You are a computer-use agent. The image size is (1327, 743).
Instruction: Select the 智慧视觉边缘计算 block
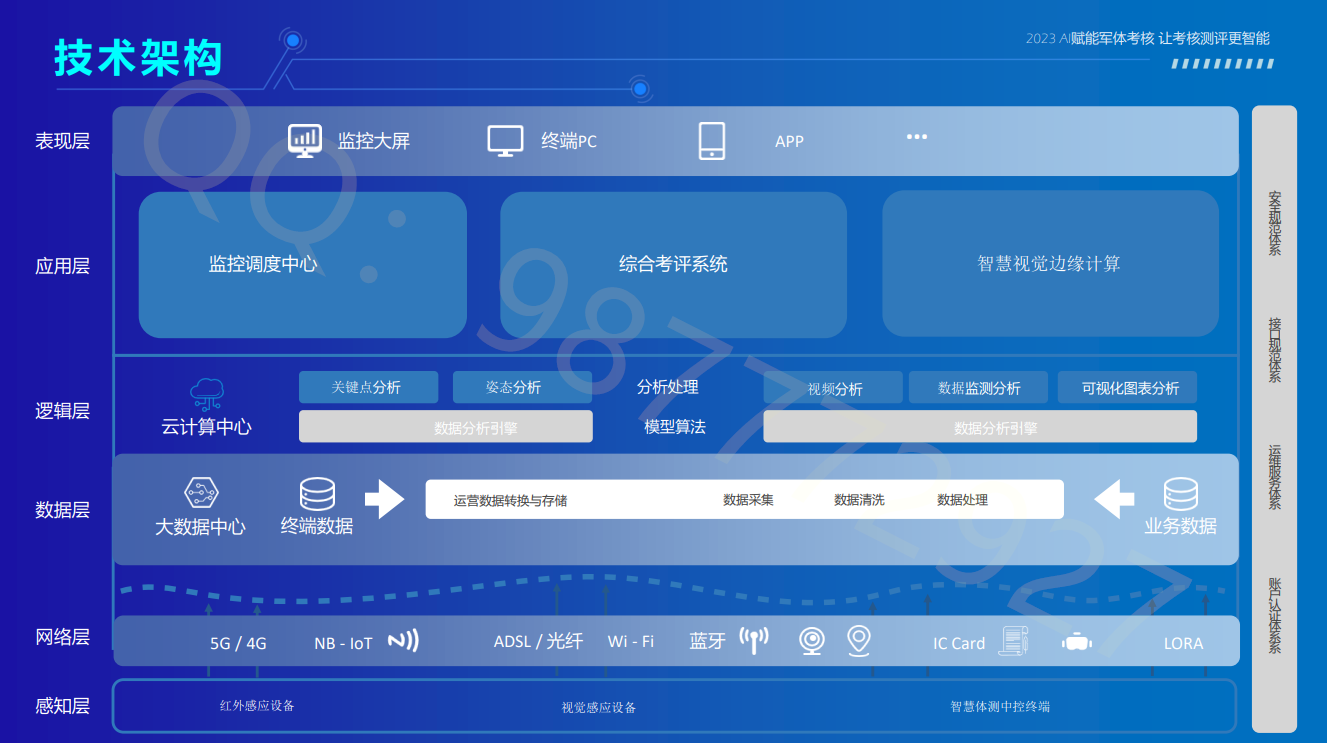click(x=1050, y=265)
